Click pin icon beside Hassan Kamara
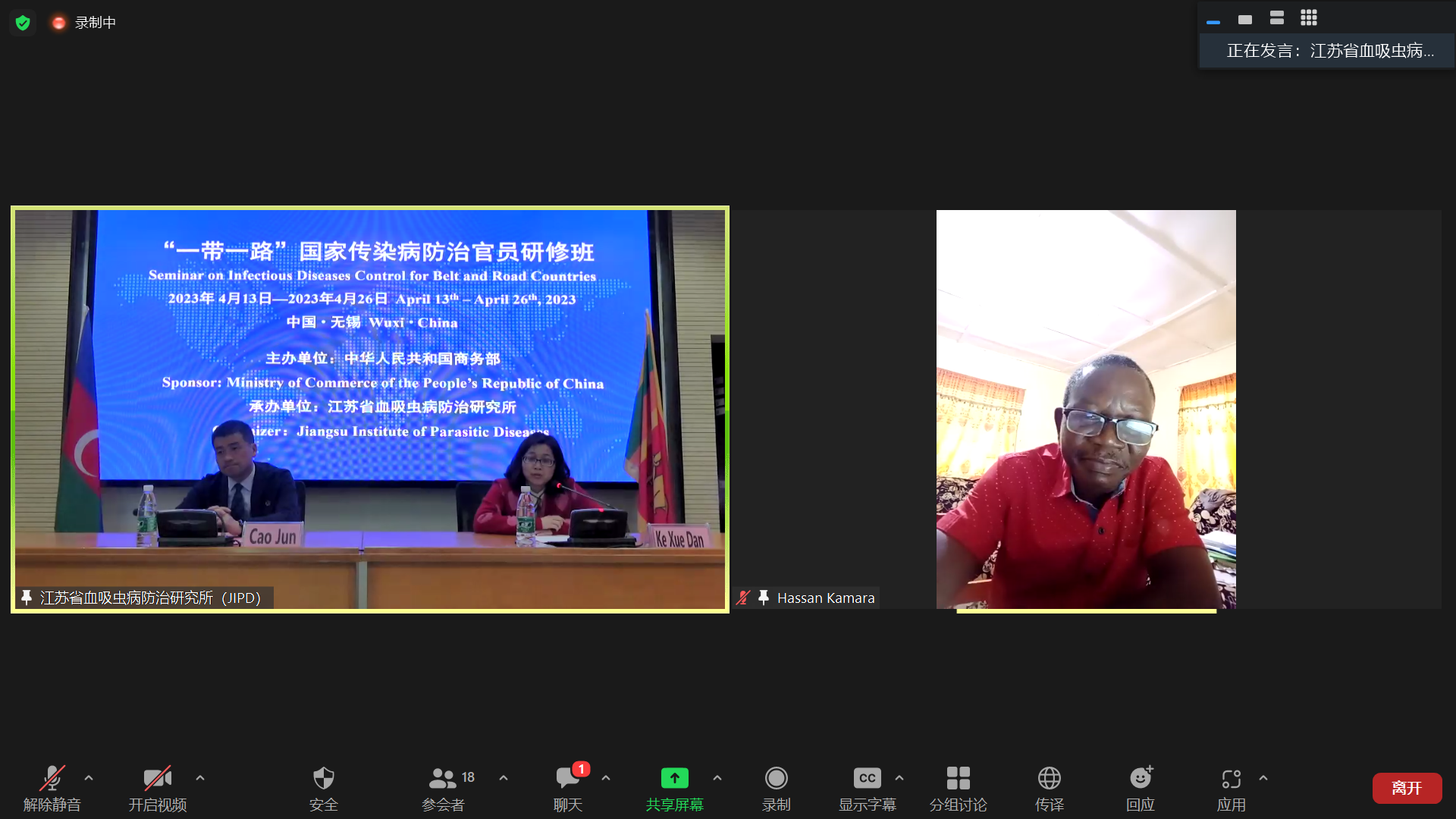Image resolution: width=1456 pixels, height=819 pixels. [764, 598]
